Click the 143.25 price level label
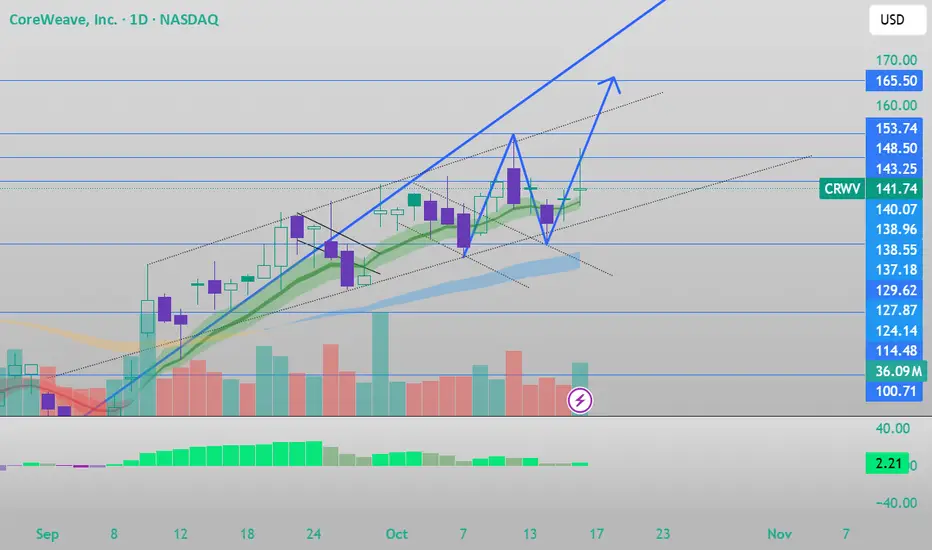This screenshot has height=550, width=932. click(895, 169)
